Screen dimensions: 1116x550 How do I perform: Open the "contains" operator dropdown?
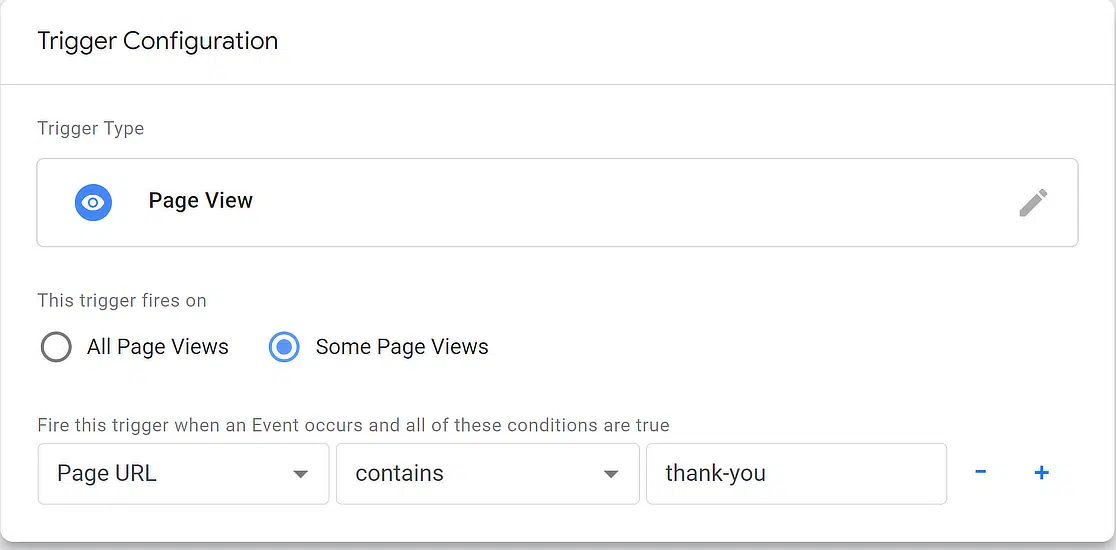488,474
